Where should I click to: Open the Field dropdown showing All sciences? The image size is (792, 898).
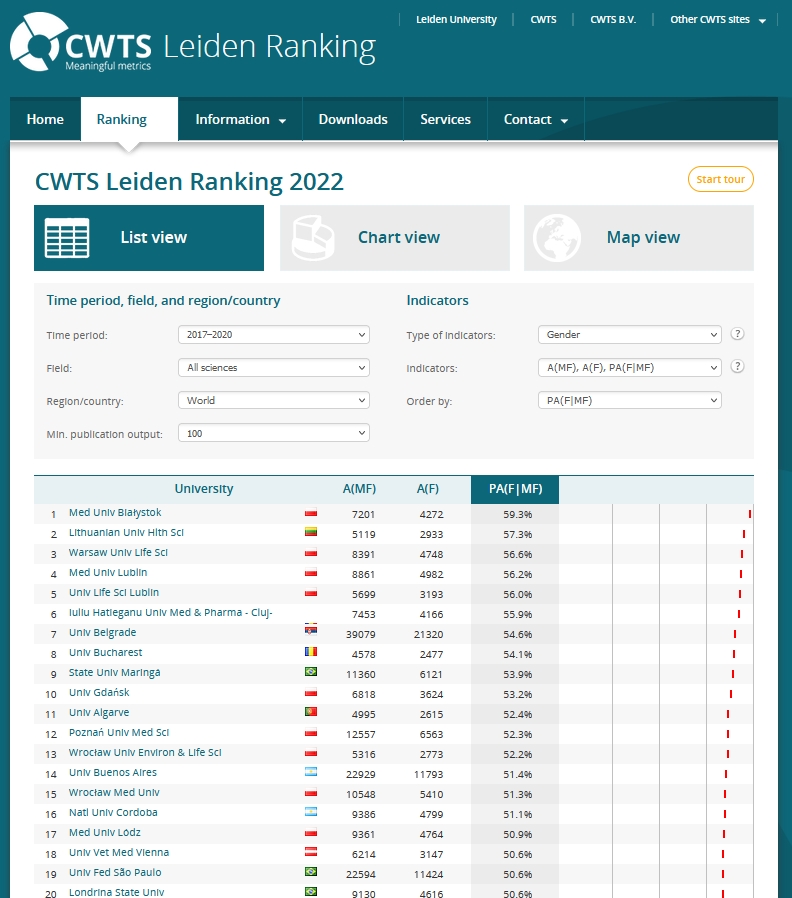274,368
